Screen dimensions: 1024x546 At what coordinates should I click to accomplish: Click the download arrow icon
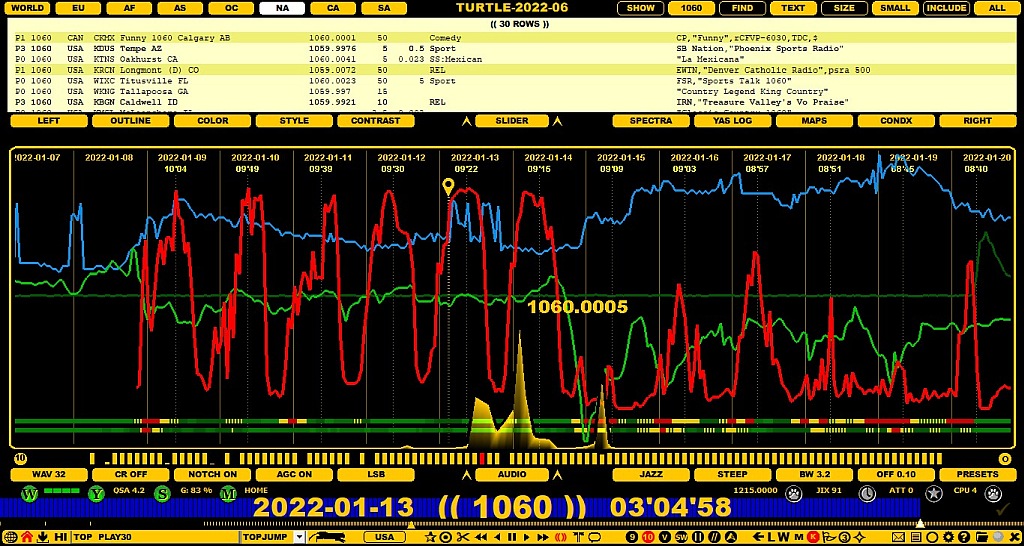tap(42, 537)
